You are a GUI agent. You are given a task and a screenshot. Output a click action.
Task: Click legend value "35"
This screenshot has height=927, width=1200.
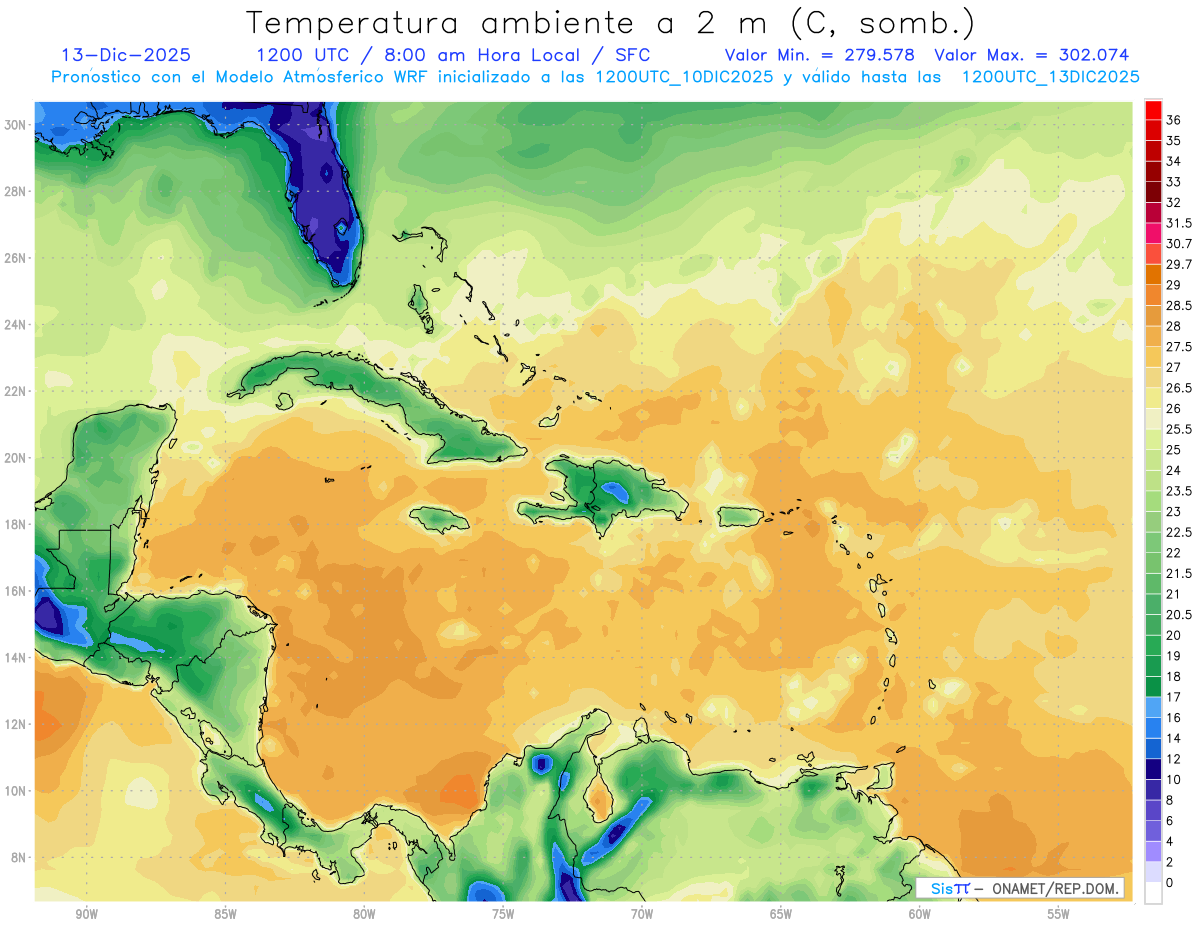[x=1173, y=141]
